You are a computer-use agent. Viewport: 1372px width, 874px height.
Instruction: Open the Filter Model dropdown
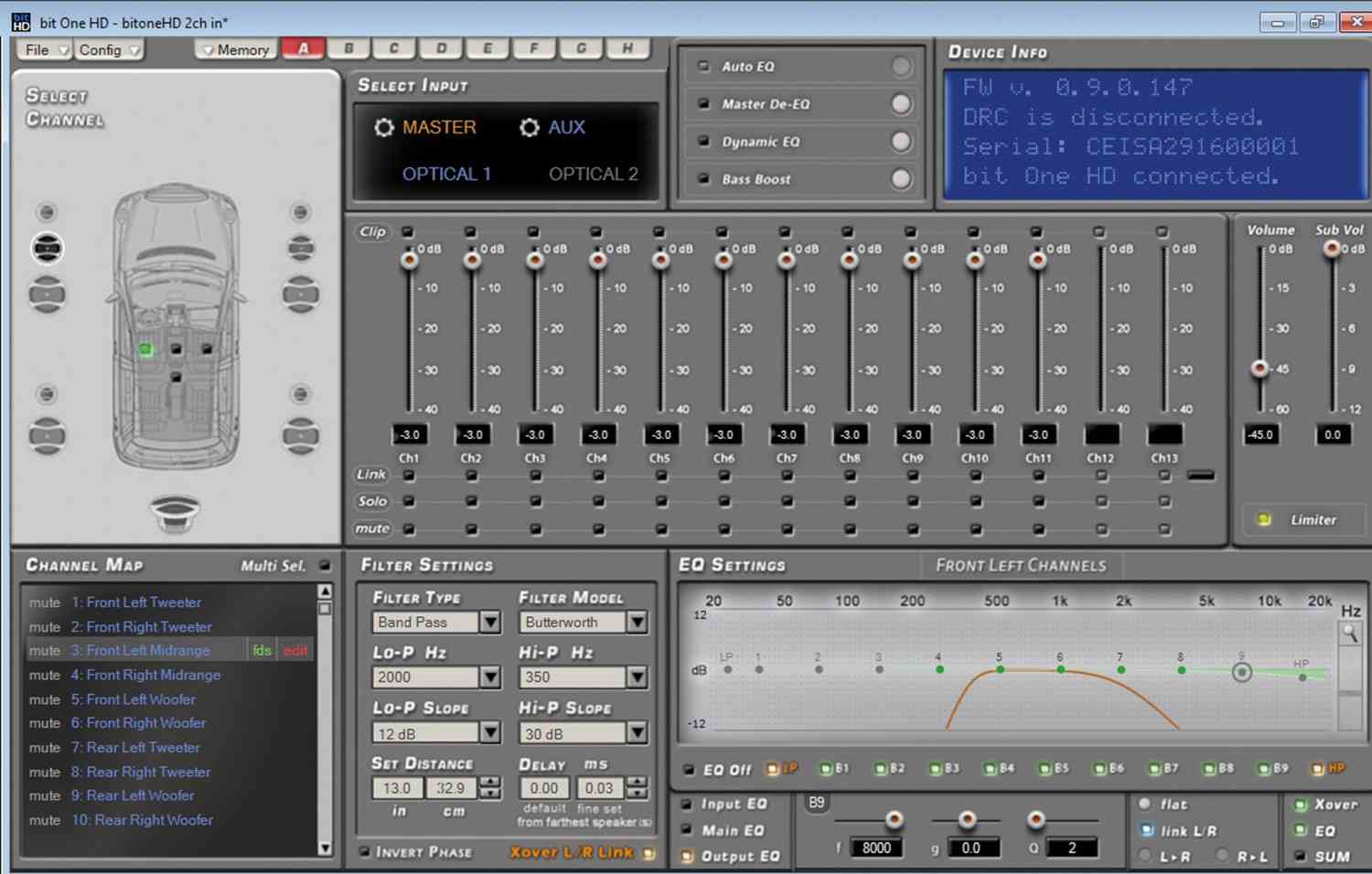click(637, 623)
